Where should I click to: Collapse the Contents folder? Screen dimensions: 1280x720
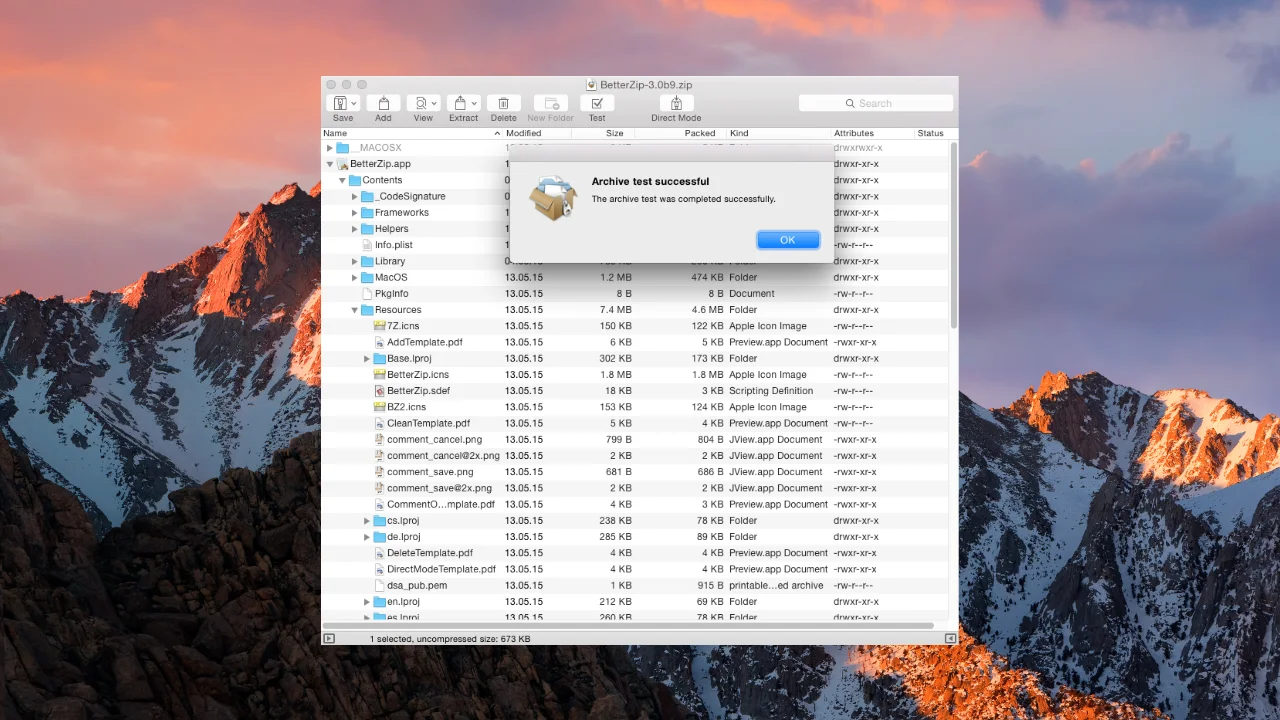click(342, 180)
